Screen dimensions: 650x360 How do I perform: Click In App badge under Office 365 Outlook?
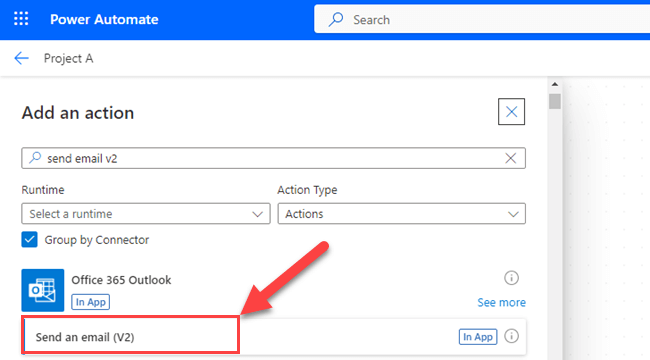[90, 302]
